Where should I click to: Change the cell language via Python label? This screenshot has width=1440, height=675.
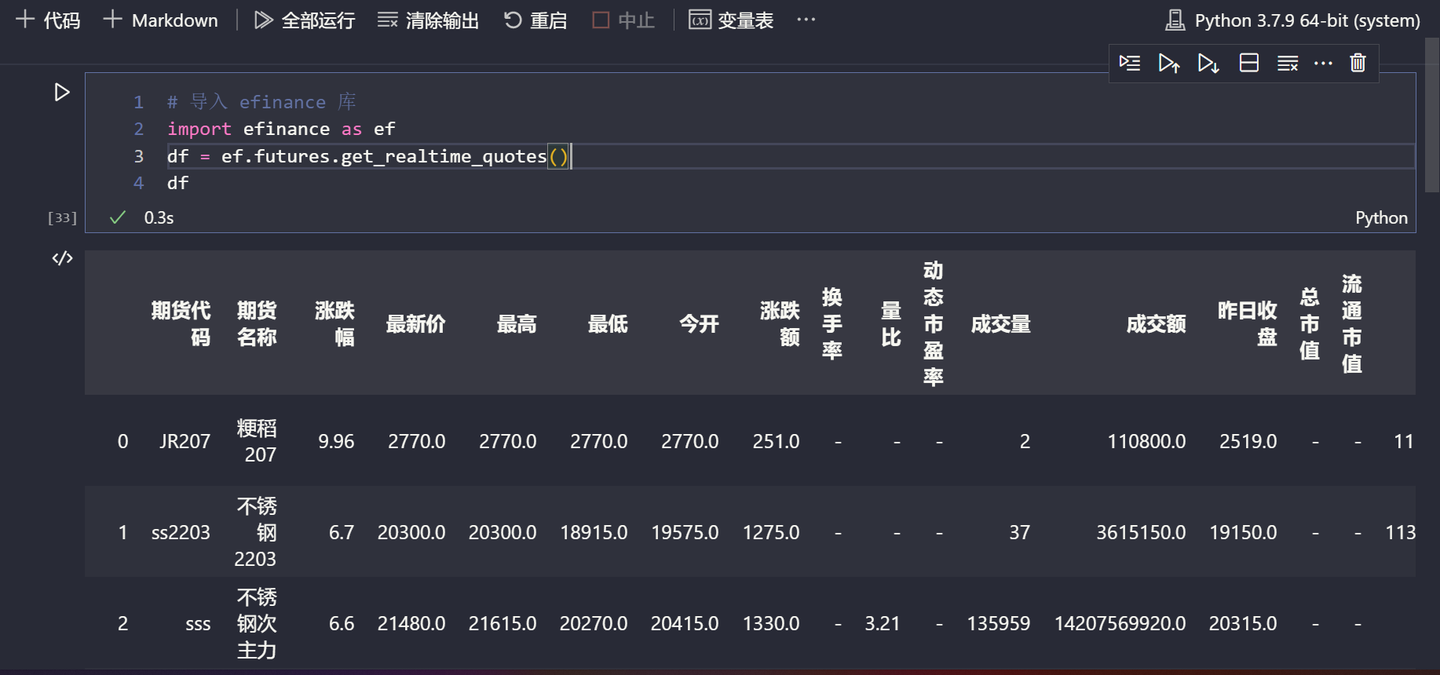1381,217
